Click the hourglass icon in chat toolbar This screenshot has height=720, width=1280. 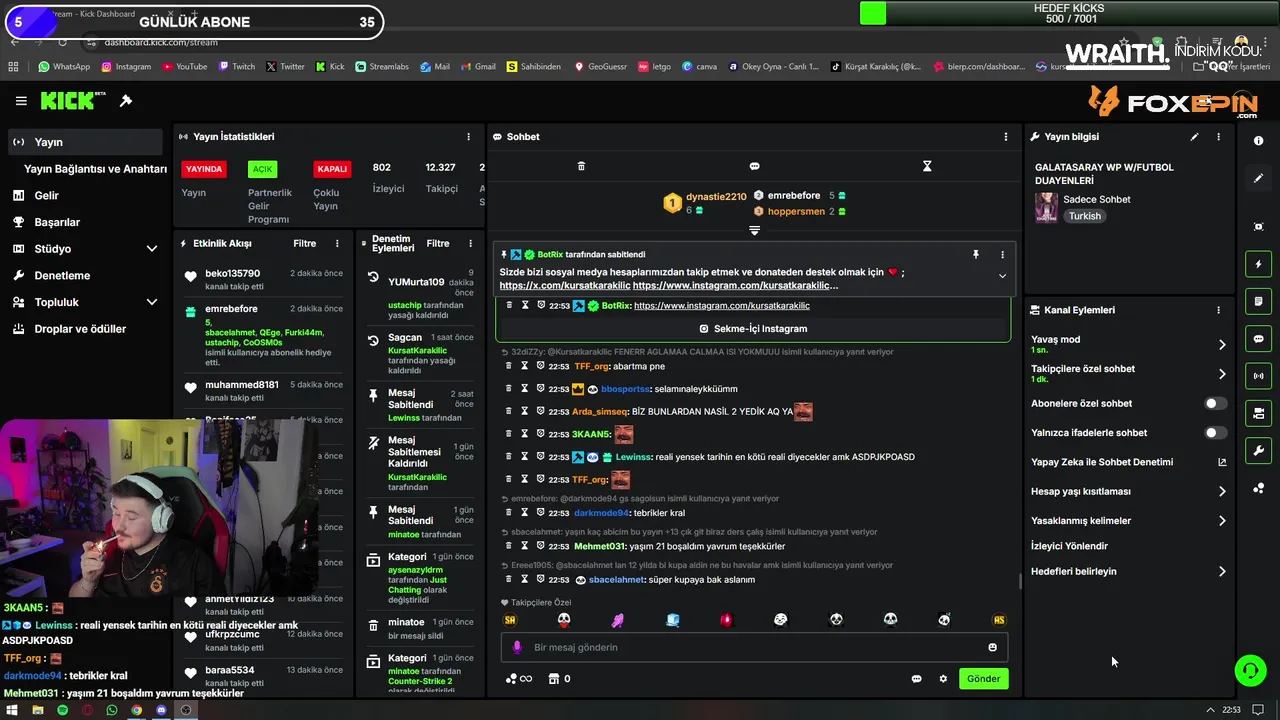click(927, 166)
